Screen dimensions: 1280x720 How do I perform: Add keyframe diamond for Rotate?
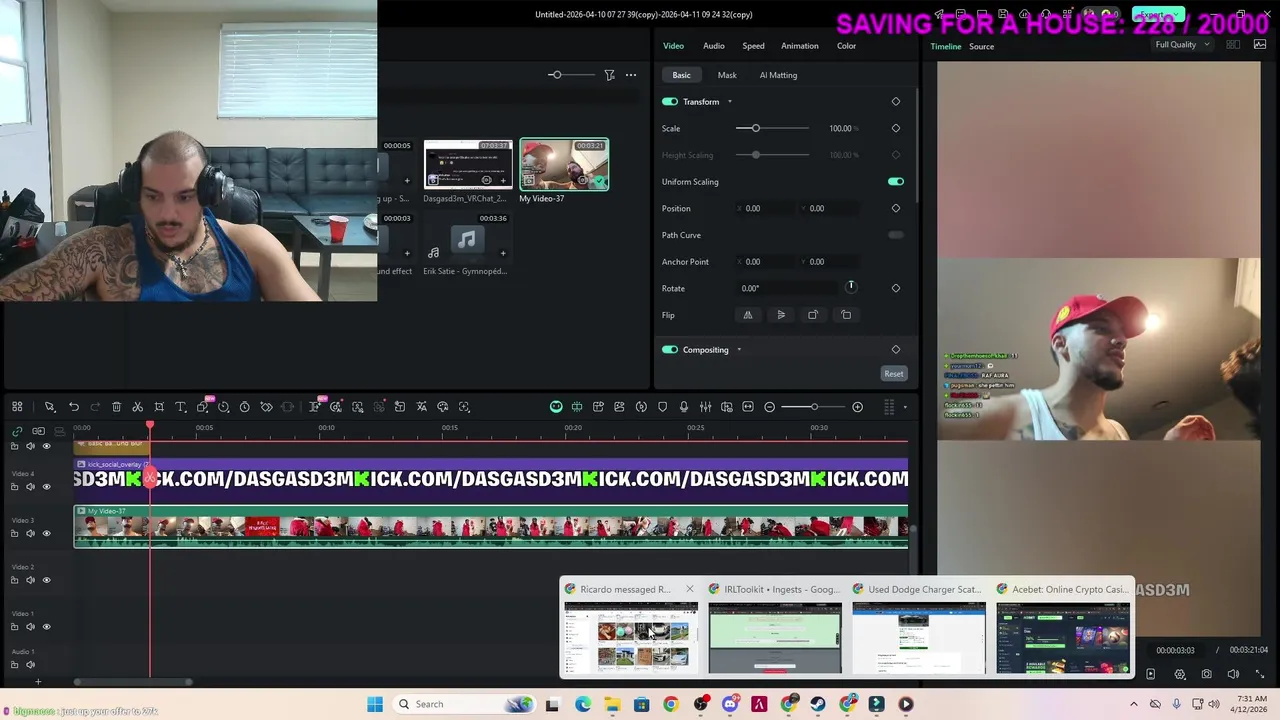click(x=896, y=288)
